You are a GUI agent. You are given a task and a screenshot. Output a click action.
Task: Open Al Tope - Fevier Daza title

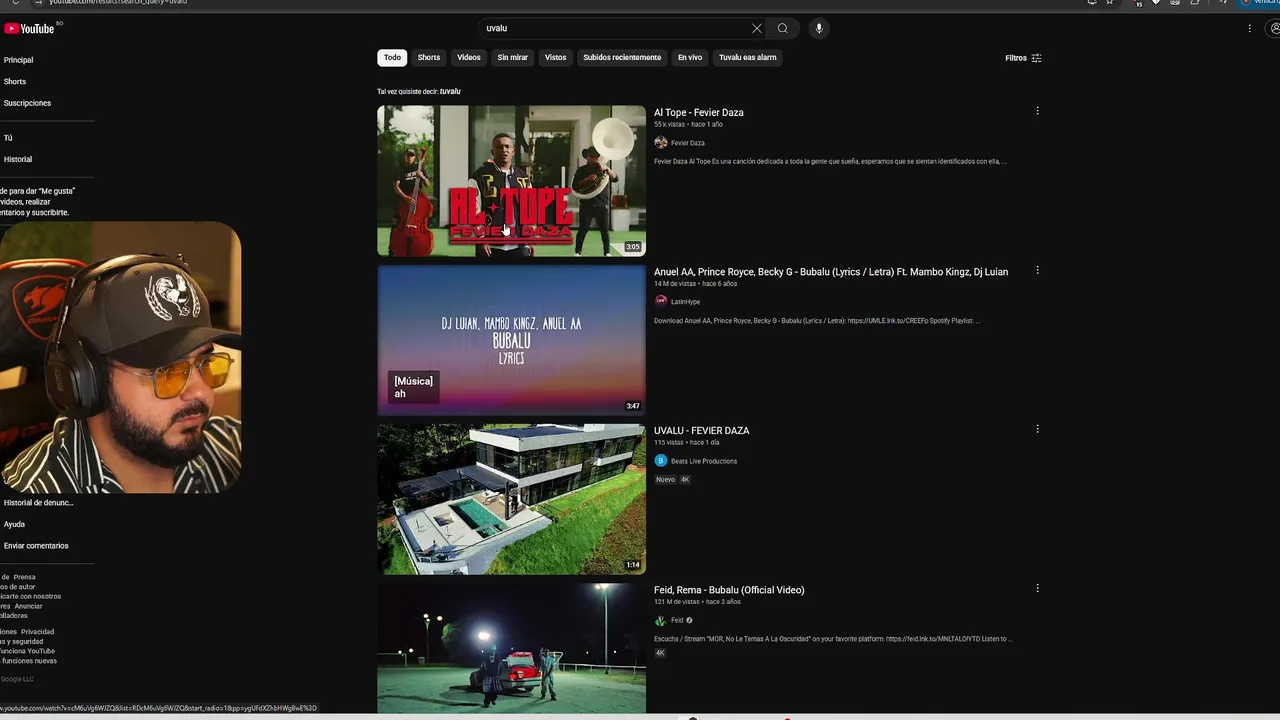tap(699, 112)
